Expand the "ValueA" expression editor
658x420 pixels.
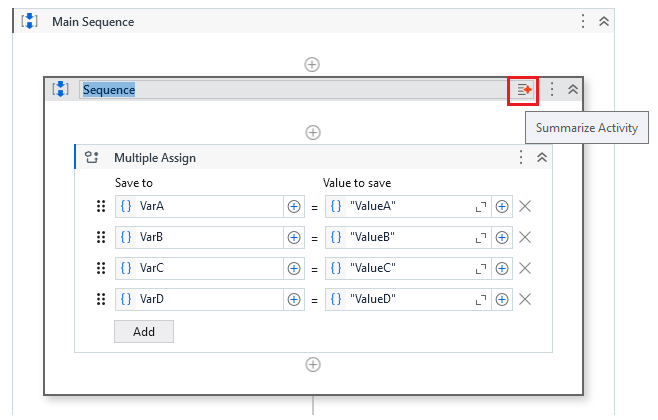(481, 207)
